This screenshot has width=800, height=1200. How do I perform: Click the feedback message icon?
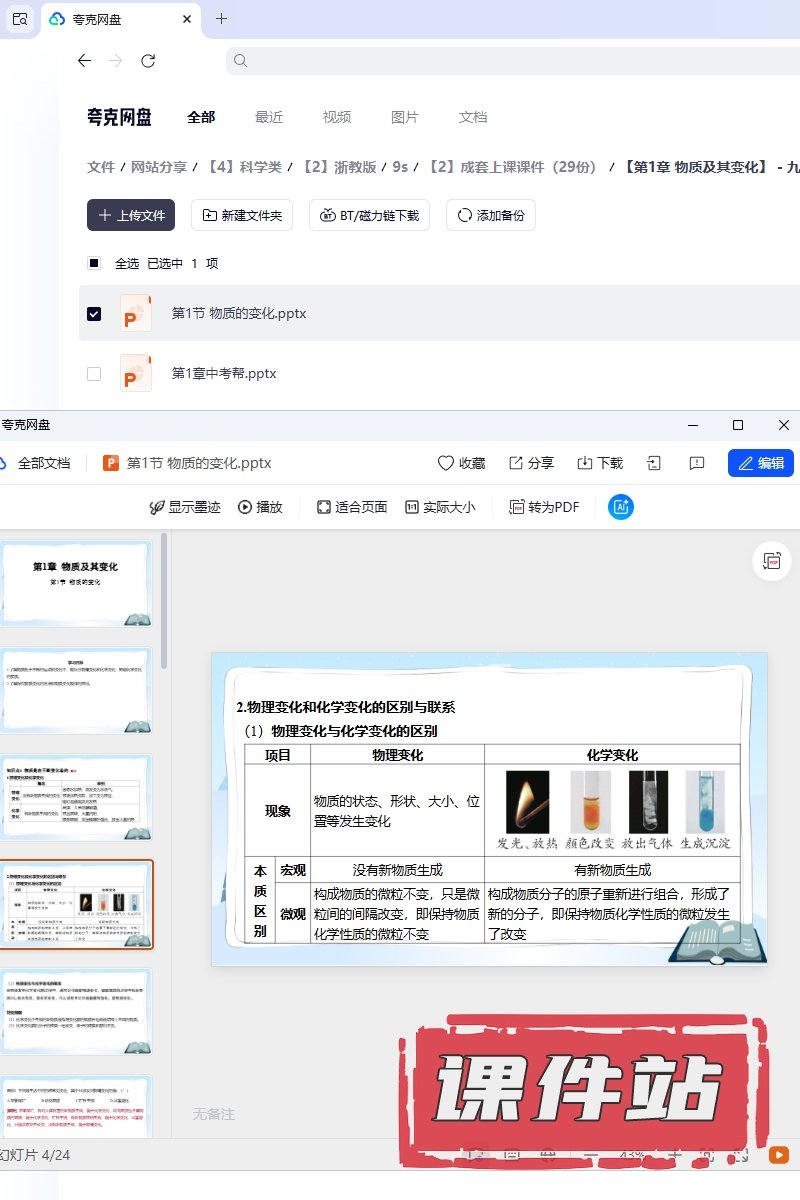(697, 463)
